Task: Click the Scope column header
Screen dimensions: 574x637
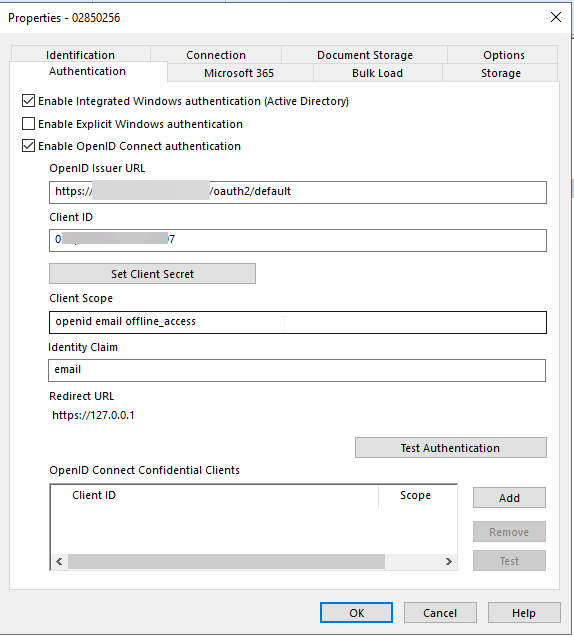Action: (418, 495)
